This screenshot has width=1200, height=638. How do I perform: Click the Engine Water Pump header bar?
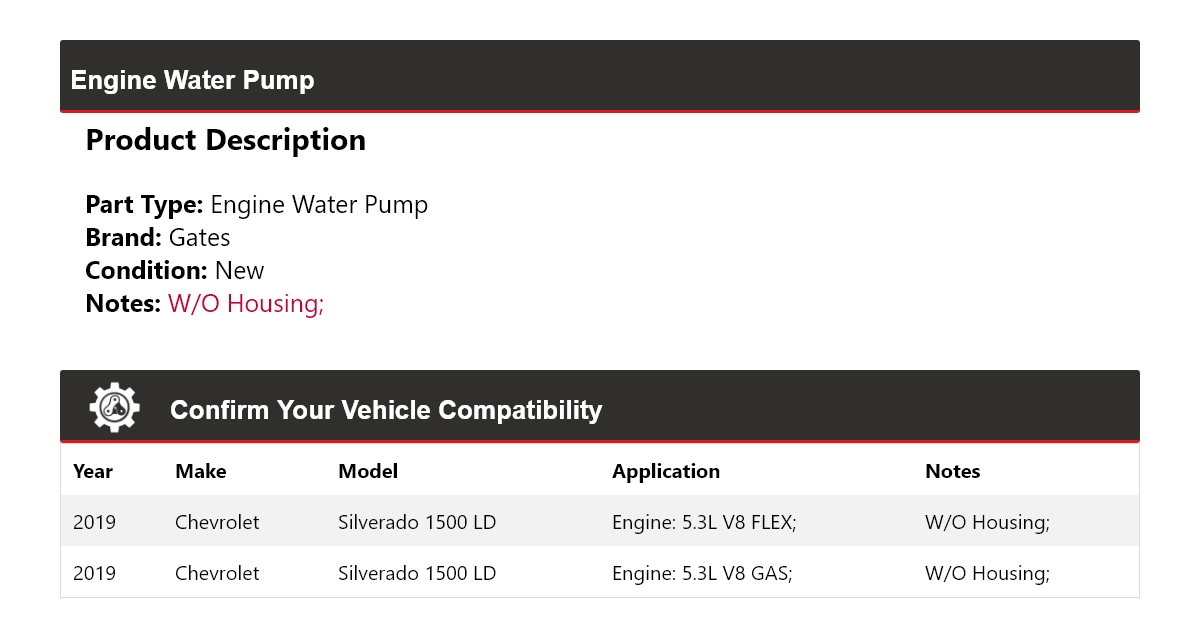[600, 77]
